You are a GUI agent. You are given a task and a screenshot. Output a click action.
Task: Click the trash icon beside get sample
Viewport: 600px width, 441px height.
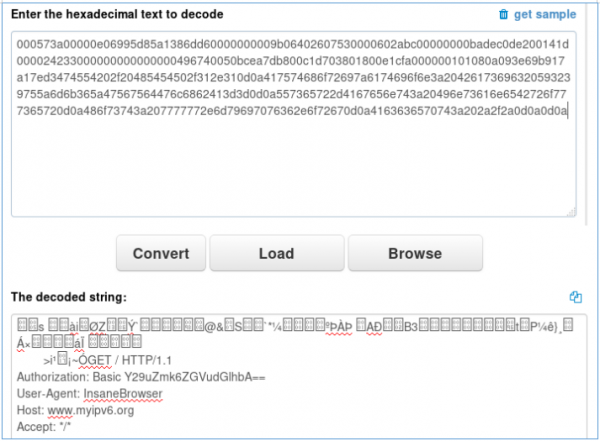click(503, 15)
